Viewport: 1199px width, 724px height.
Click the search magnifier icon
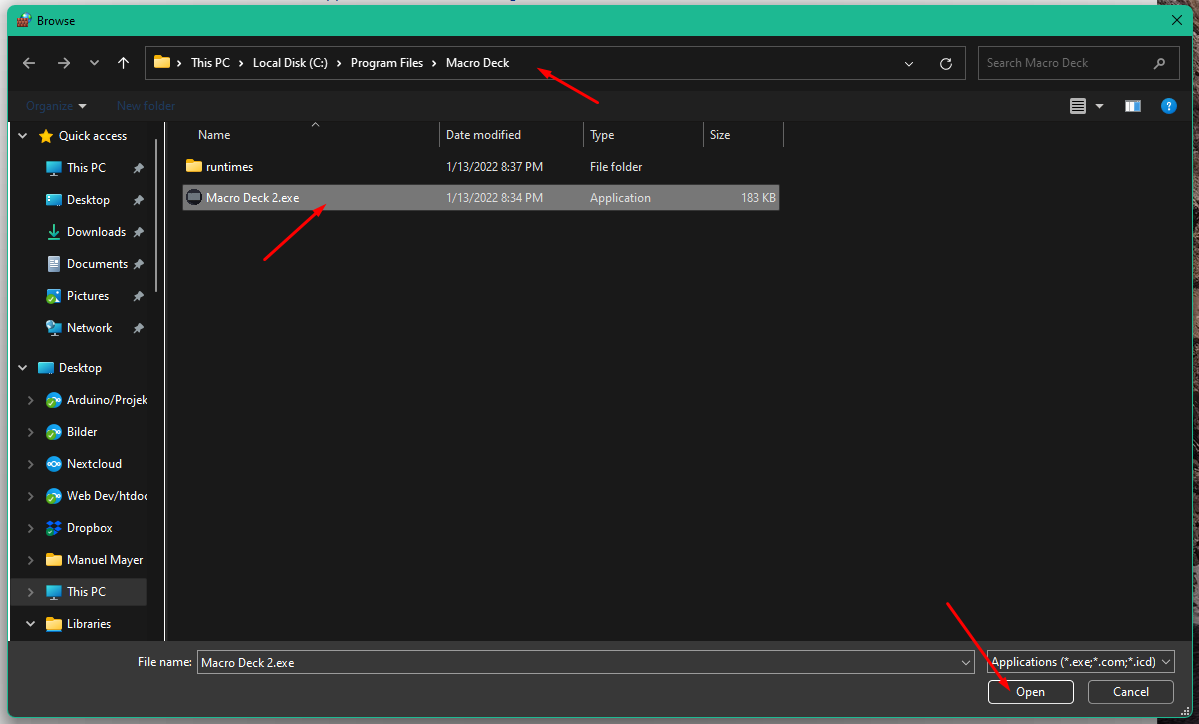1159,63
